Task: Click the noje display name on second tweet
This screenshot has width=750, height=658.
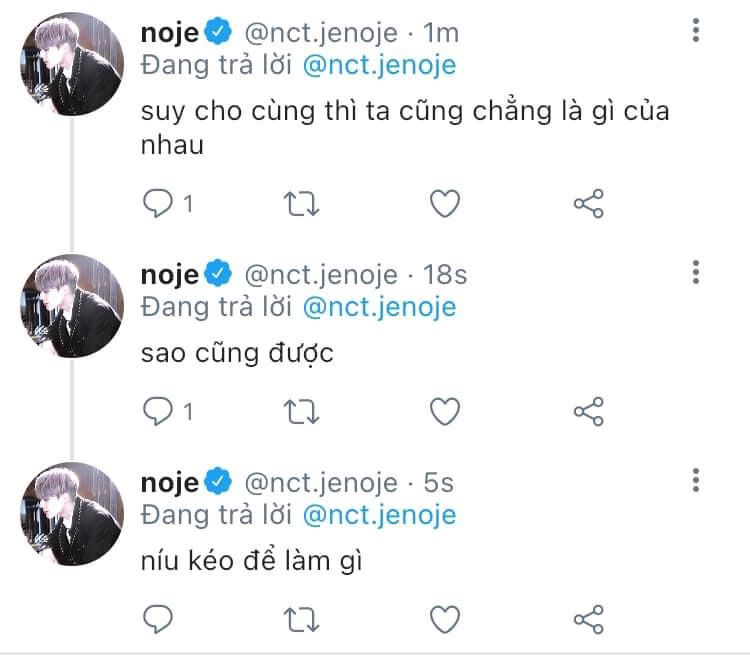Action: click(170, 274)
